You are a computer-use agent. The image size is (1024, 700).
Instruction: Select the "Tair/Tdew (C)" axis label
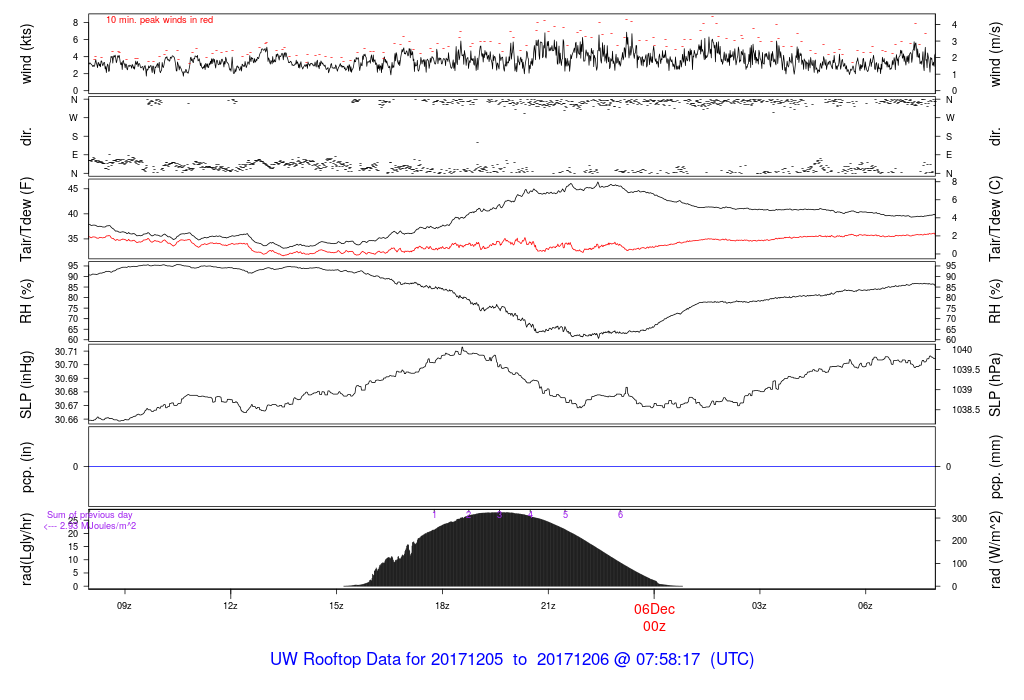click(x=995, y=219)
